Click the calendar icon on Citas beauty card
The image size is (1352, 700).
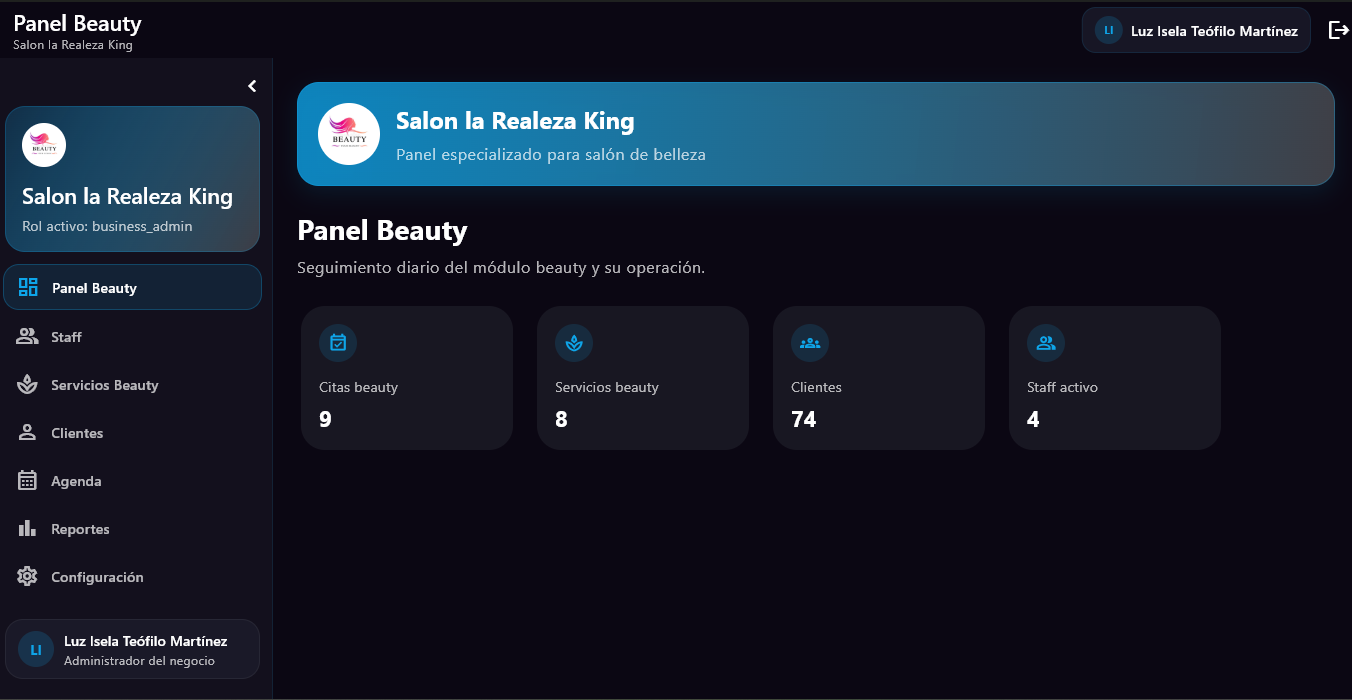[338, 343]
